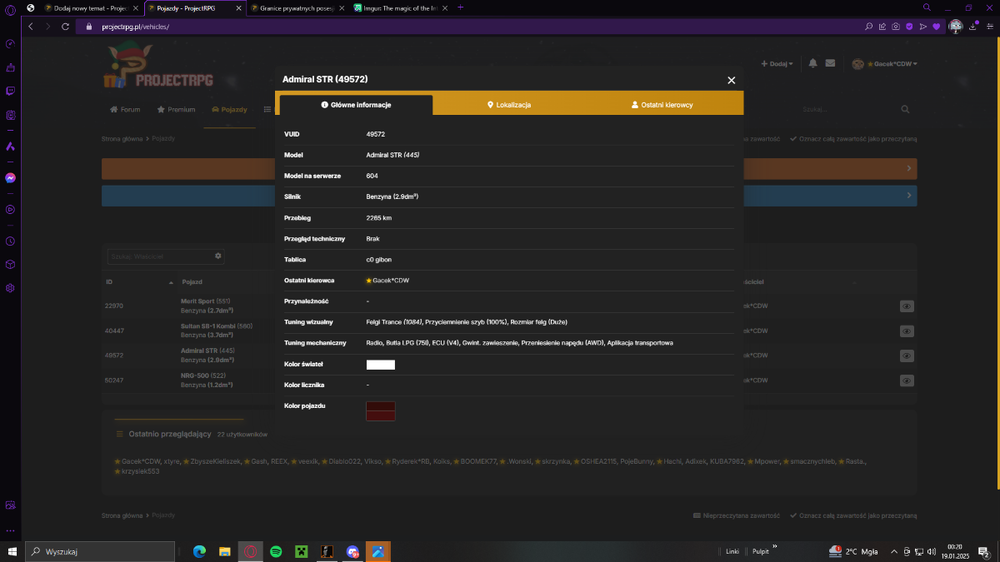Expand the blue banner chevron
1000x562 pixels.
pos(909,195)
